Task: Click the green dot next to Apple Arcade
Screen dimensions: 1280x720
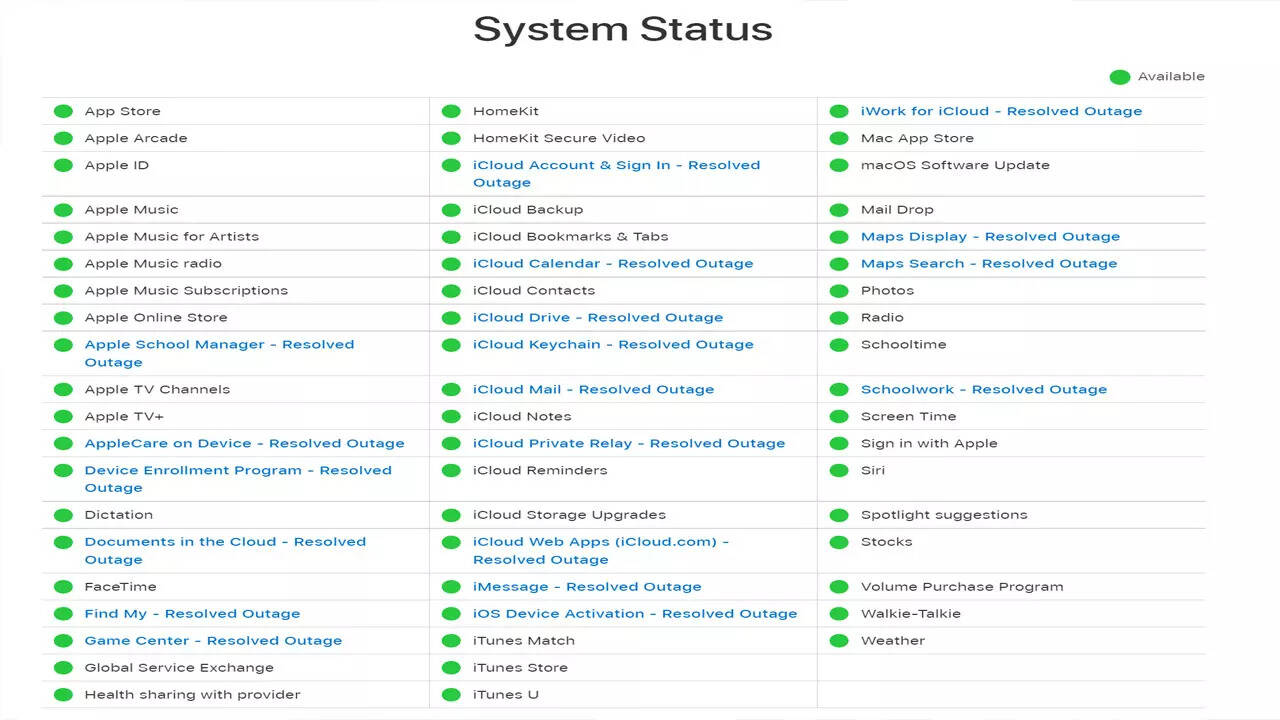Action: point(63,138)
